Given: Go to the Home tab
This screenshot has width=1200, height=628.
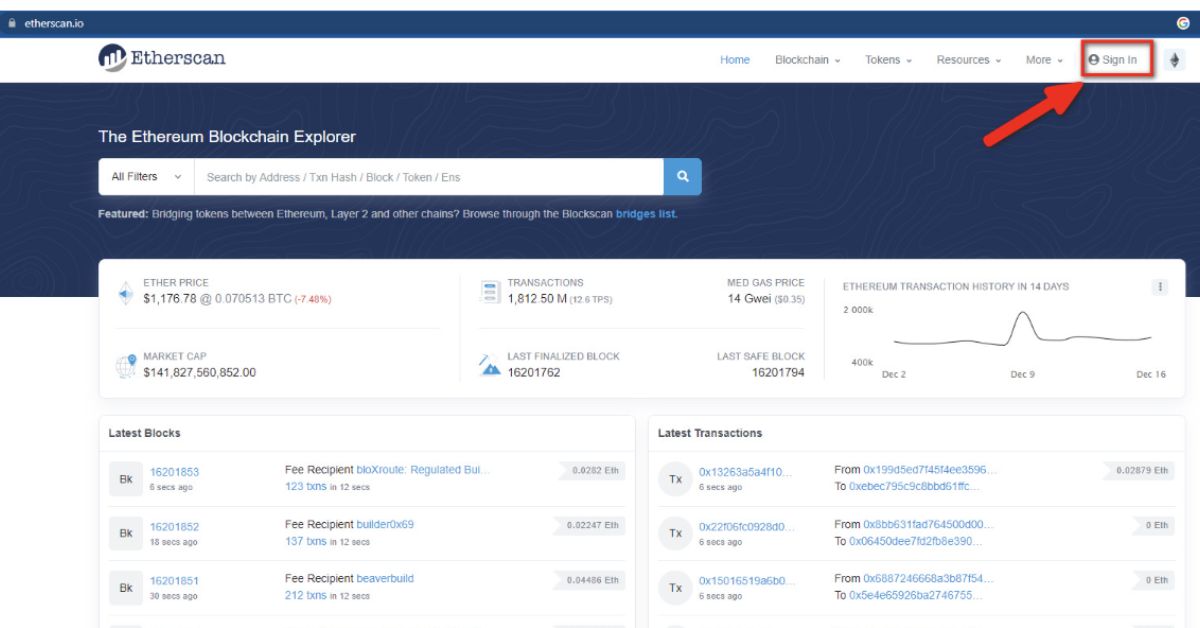Looking at the screenshot, I should (735, 60).
